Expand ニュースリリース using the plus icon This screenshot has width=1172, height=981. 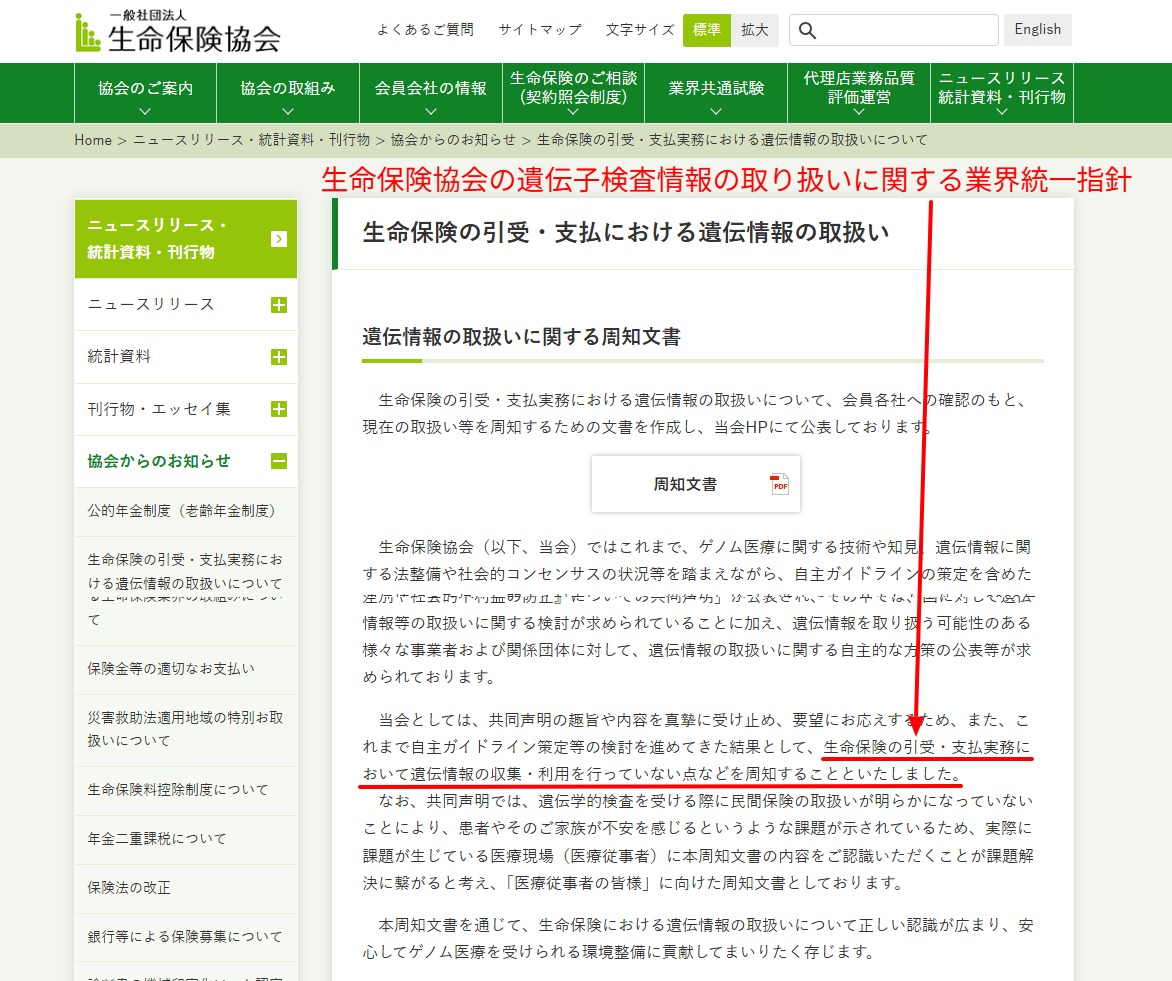click(x=280, y=305)
